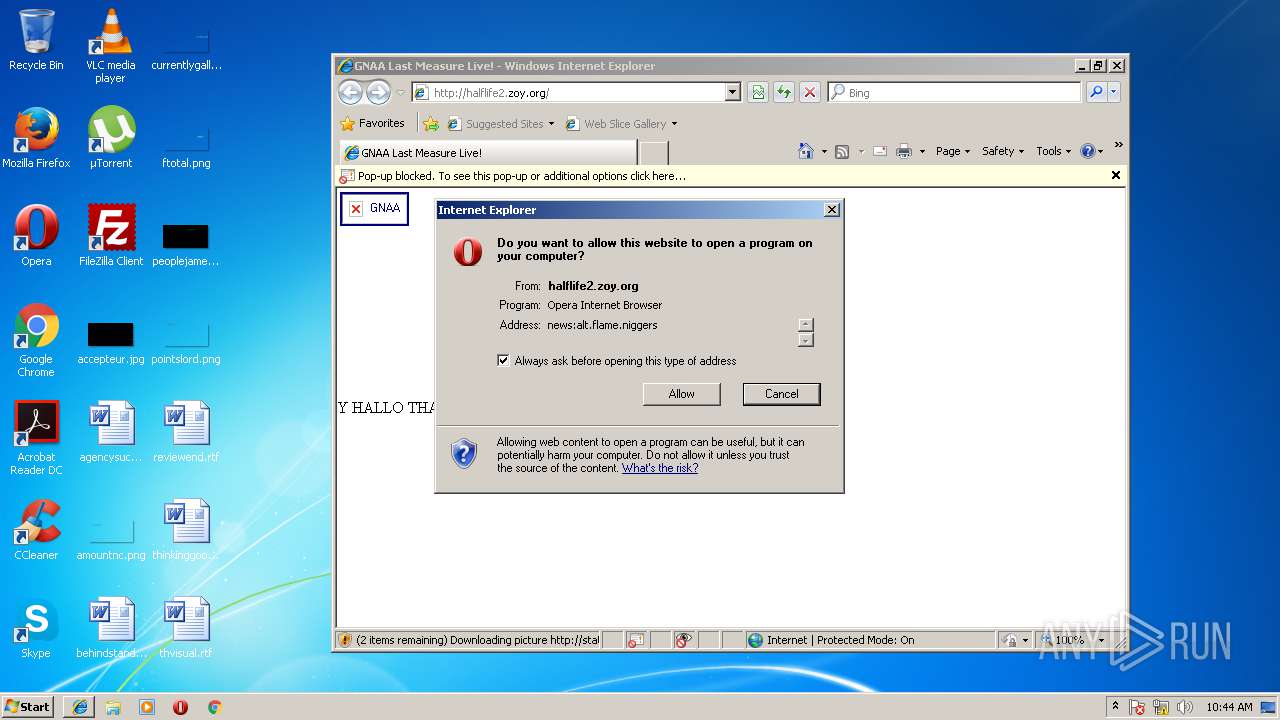Dismiss the pop-up blocked information bar
This screenshot has width=1280, height=720.
point(1116,176)
